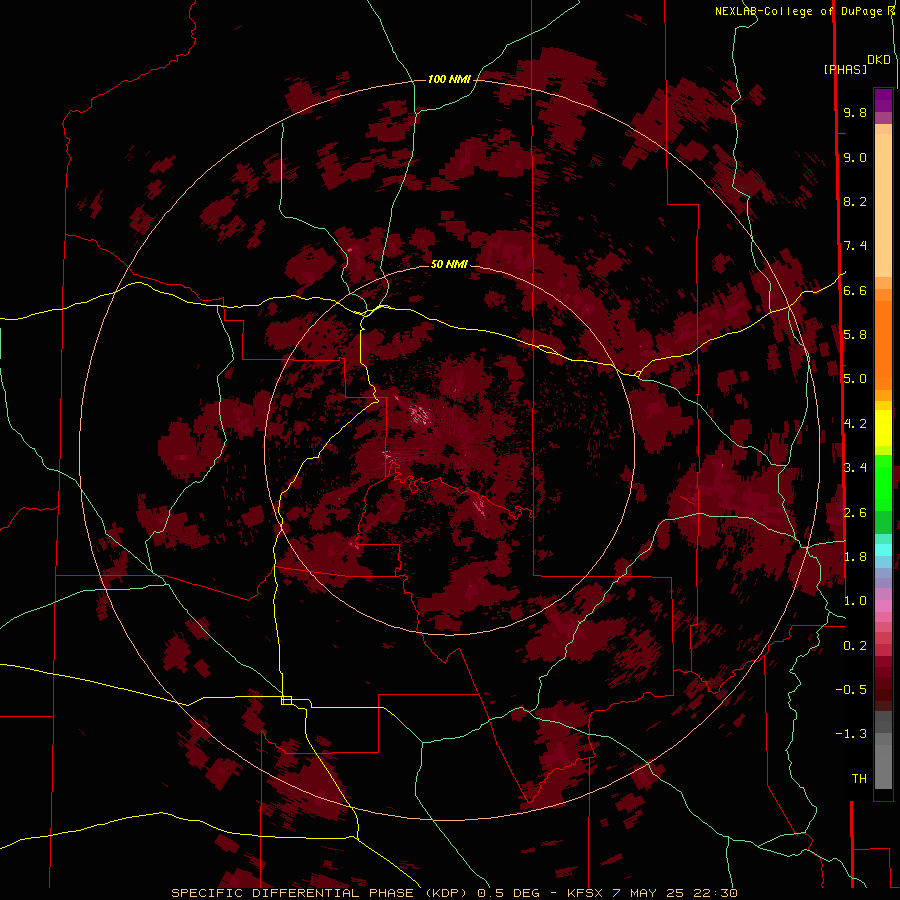
Task: Pick the pink band of the color scale
Action: [883, 606]
